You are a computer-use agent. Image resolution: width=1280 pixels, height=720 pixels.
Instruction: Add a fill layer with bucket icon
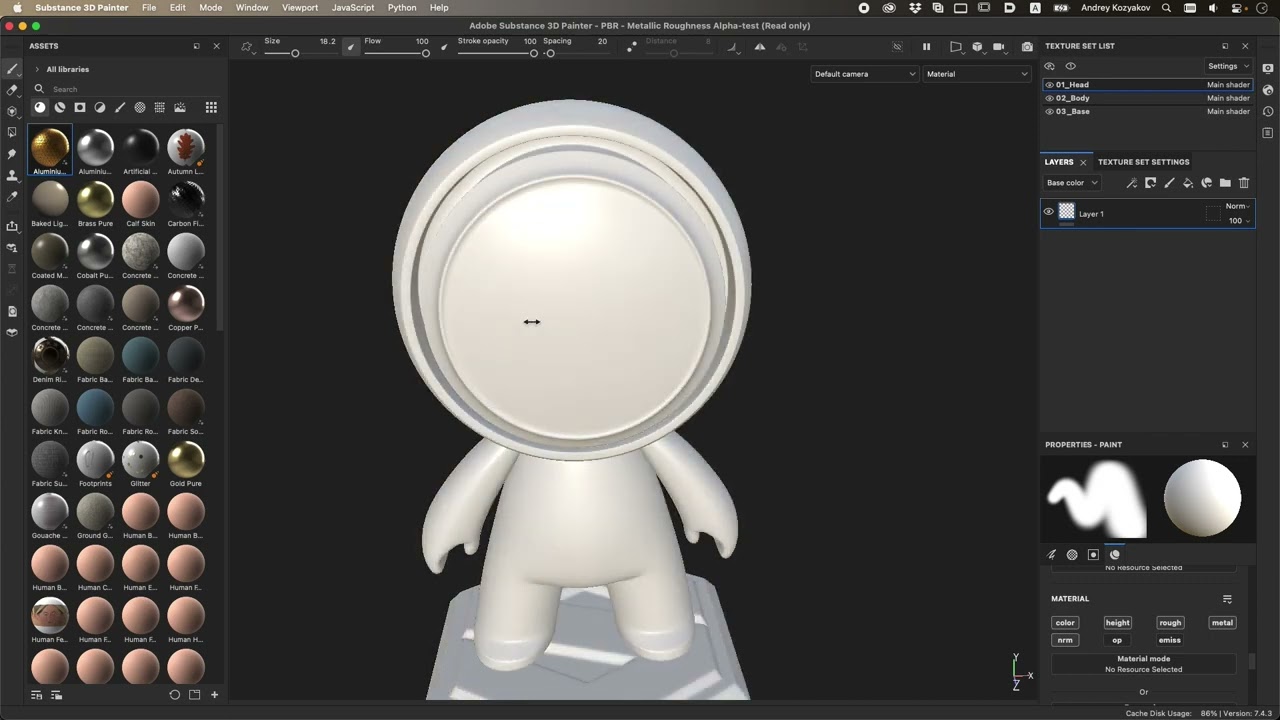coord(1188,183)
